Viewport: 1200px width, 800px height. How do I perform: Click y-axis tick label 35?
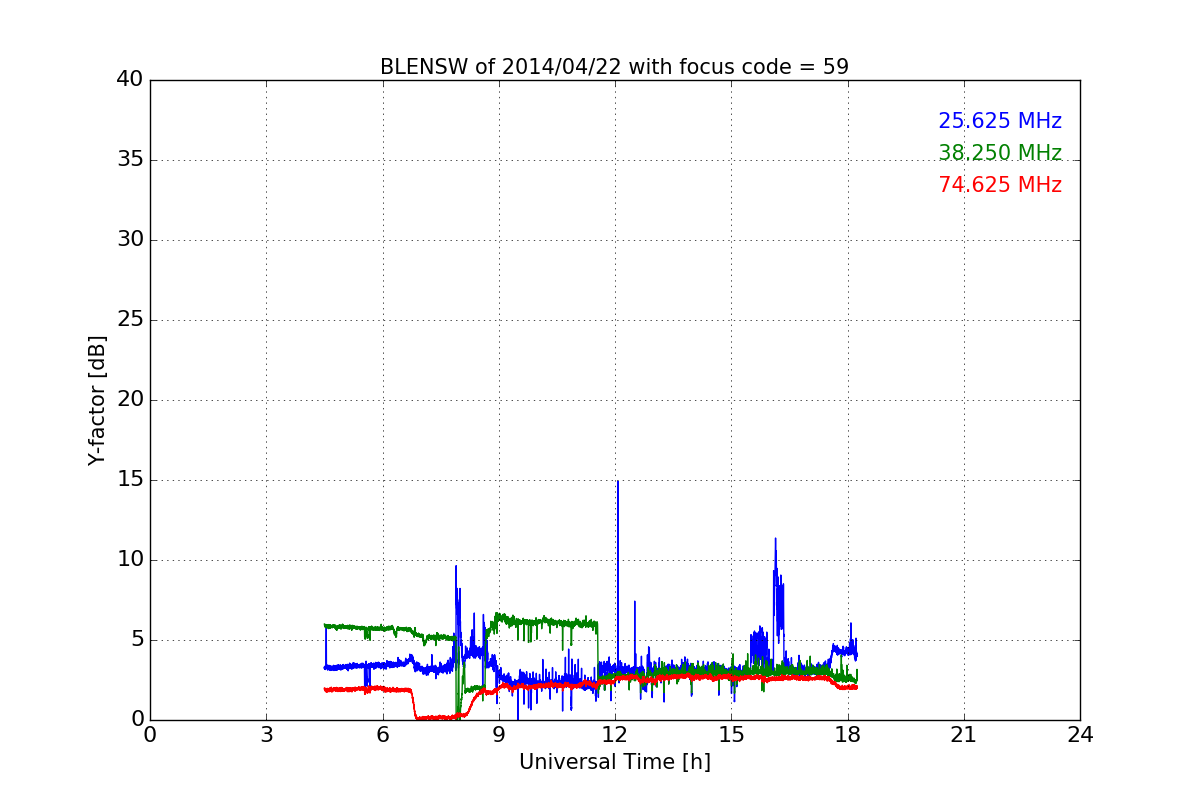[x=130, y=160]
